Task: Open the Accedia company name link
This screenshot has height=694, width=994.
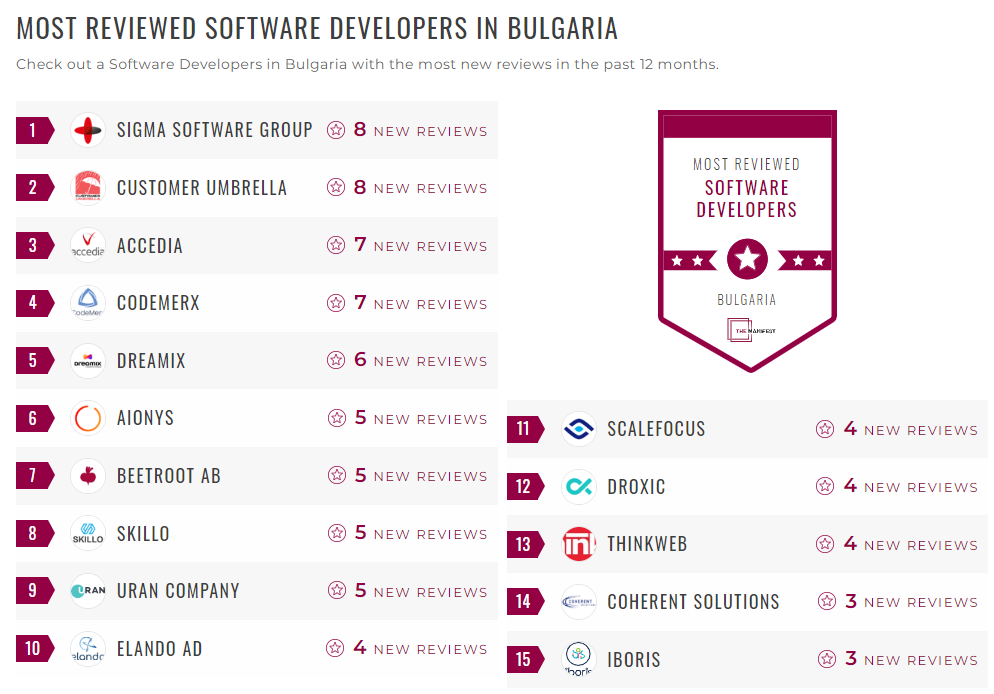Action: pyautogui.click(x=150, y=245)
